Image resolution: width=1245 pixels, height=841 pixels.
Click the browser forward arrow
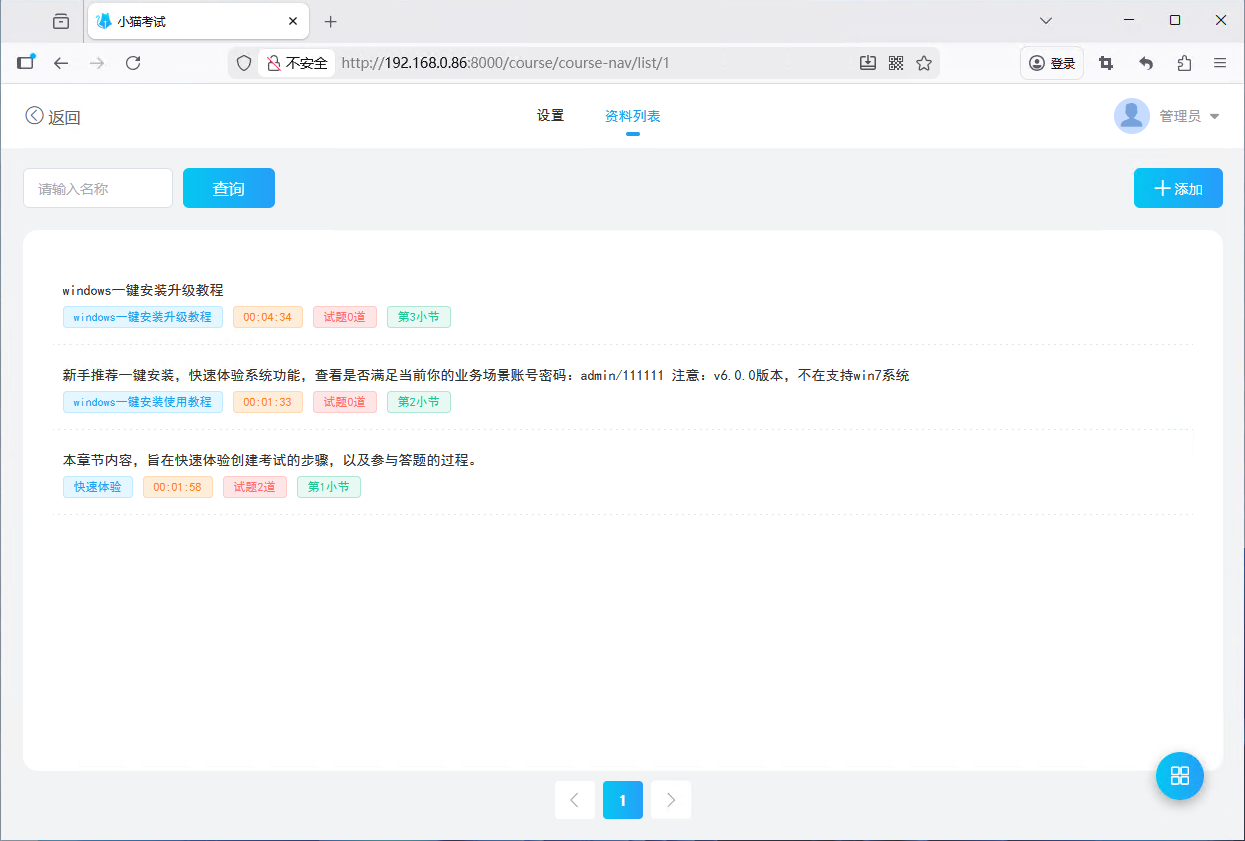click(x=97, y=63)
